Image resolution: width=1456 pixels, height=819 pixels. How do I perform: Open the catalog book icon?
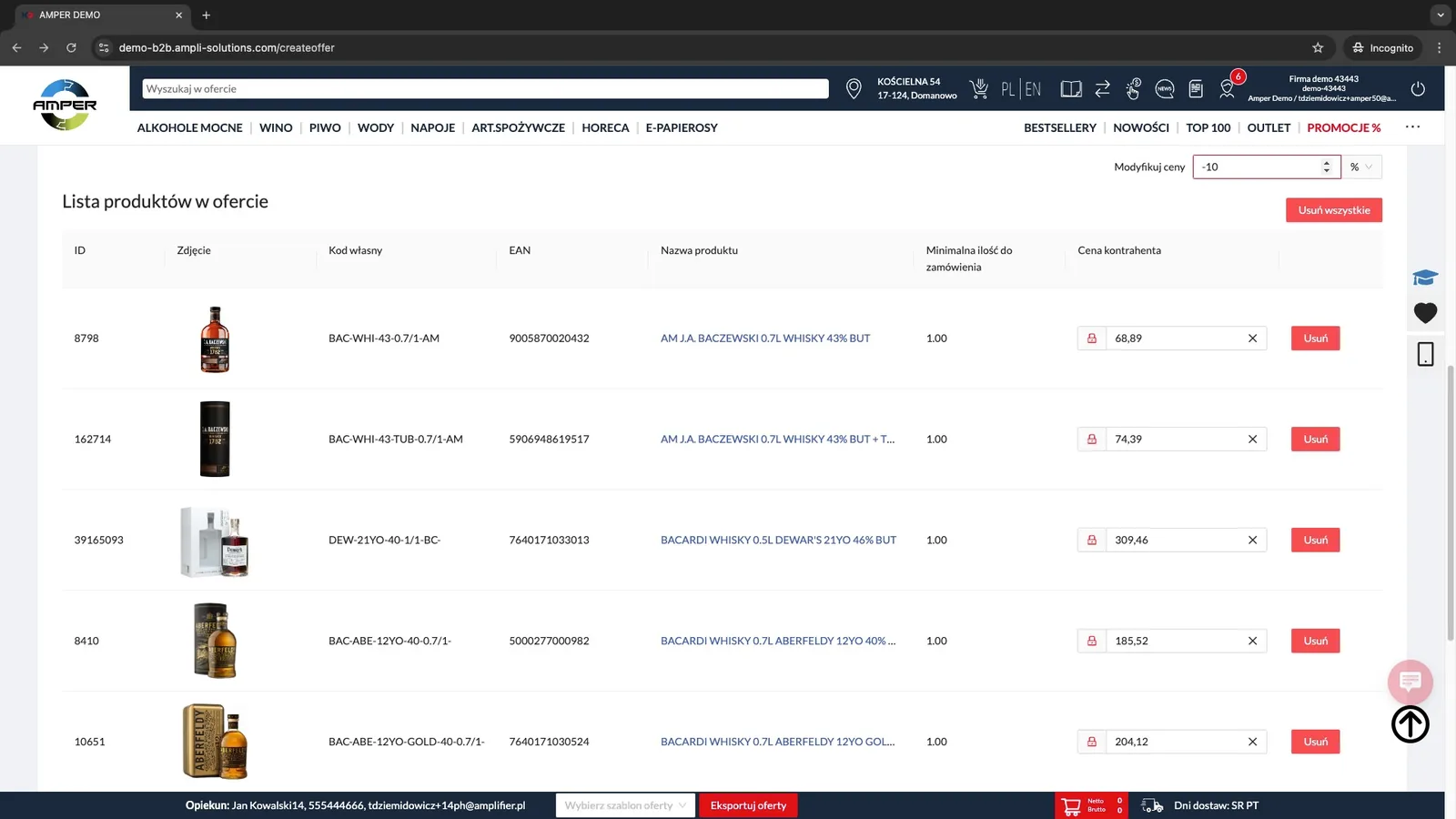click(1071, 88)
